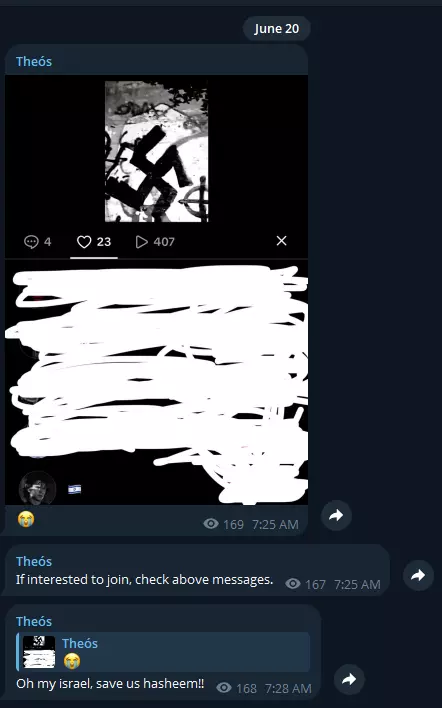Click the crying emoji reaction under the image
The image size is (442, 708).
(26, 519)
